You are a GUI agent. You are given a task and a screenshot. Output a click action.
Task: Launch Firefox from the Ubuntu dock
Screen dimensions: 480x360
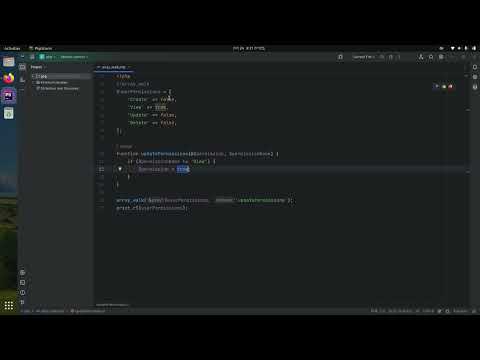pos(9,78)
